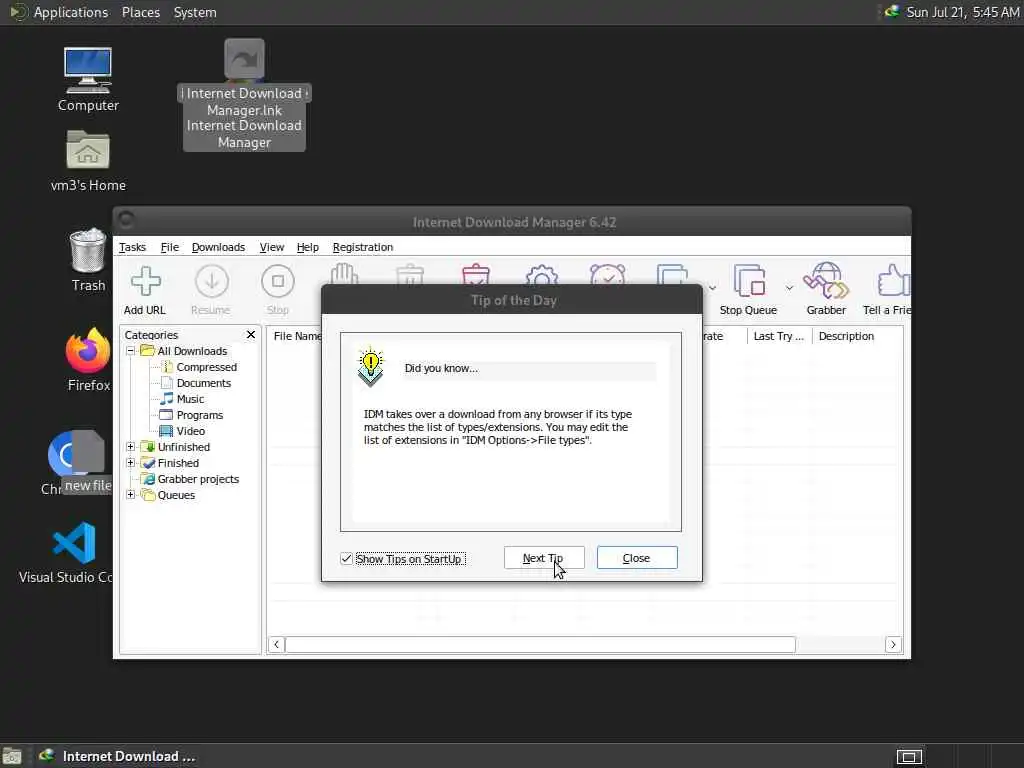Close the Tip of the Day dialog

coord(637,558)
